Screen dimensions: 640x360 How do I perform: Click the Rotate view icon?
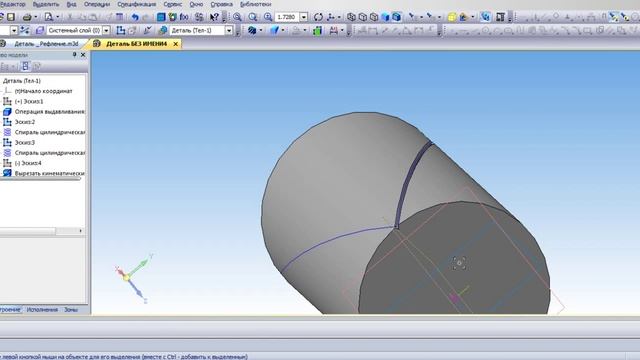[x=318, y=17]
